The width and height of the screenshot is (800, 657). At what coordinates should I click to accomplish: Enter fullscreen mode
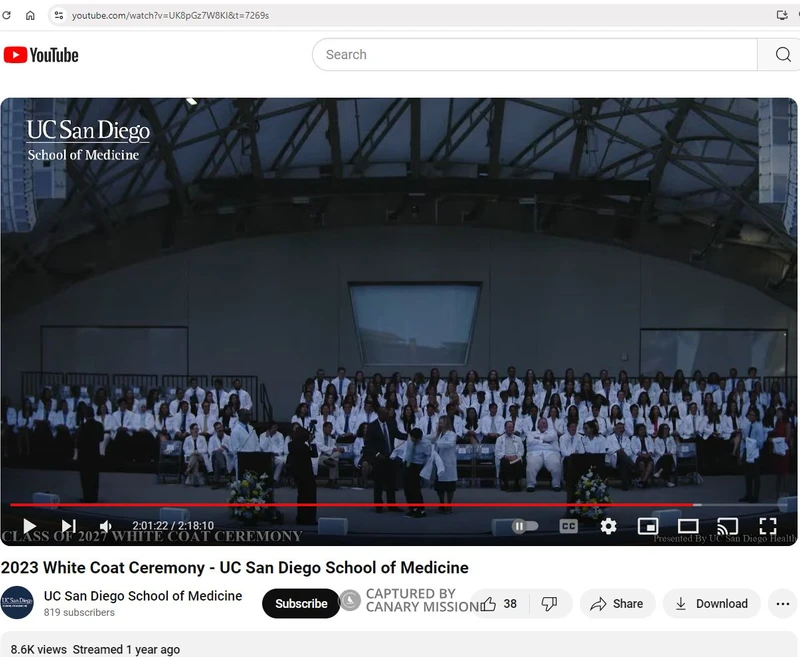pos(768,526)
